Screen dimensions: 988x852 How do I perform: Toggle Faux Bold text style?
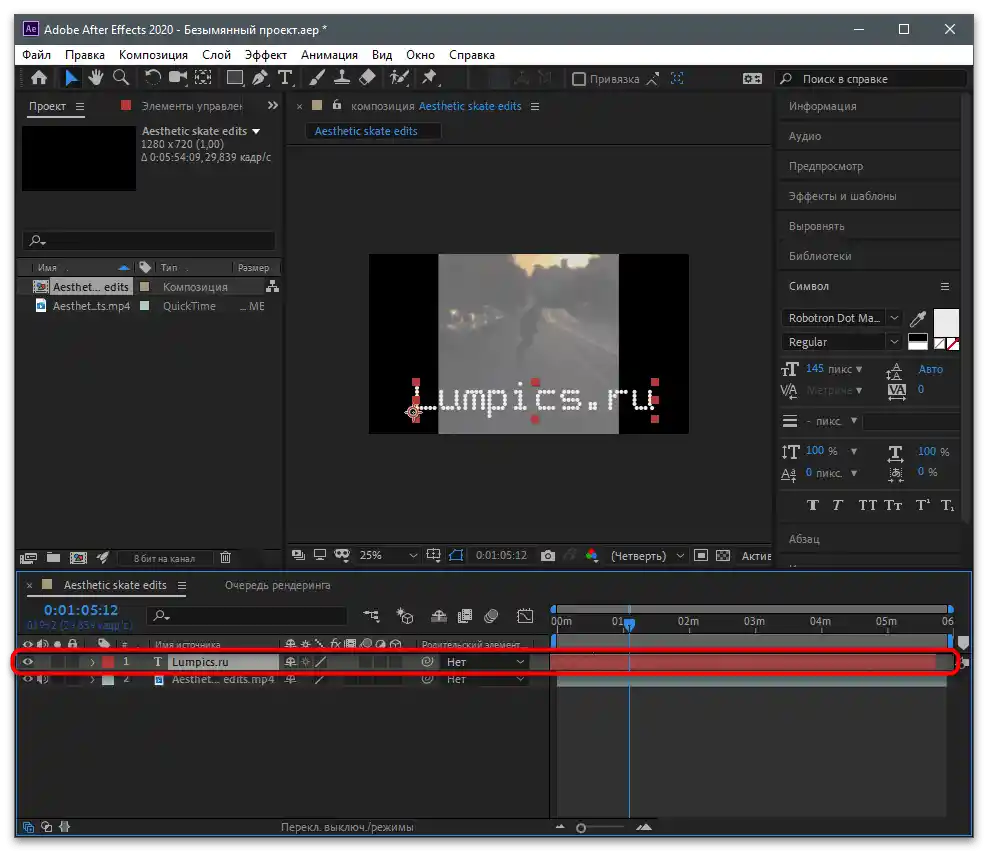(x=813, y=505)
